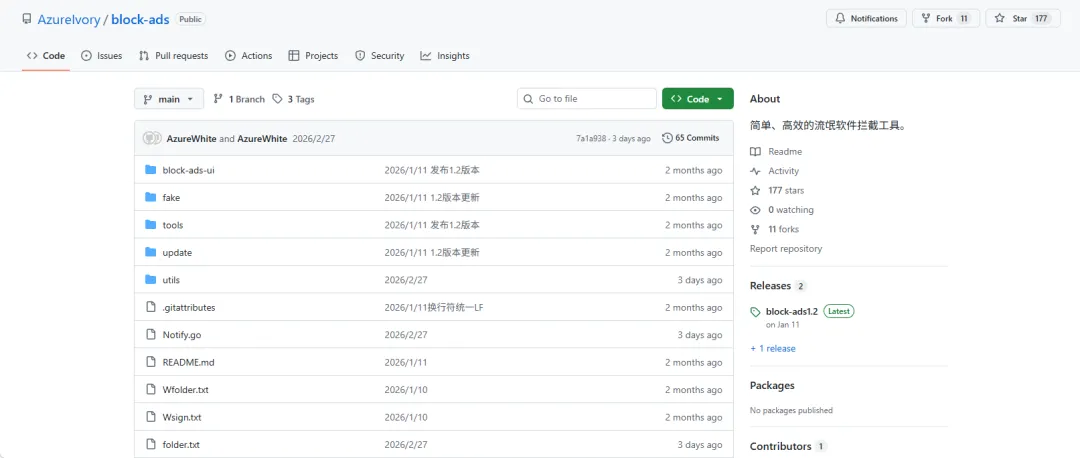Click the pulse icon beside Activity

756,171
